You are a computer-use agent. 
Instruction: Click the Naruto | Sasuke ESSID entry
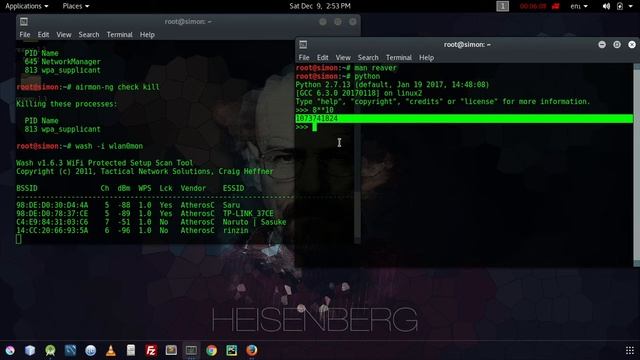tap(254, 222)
